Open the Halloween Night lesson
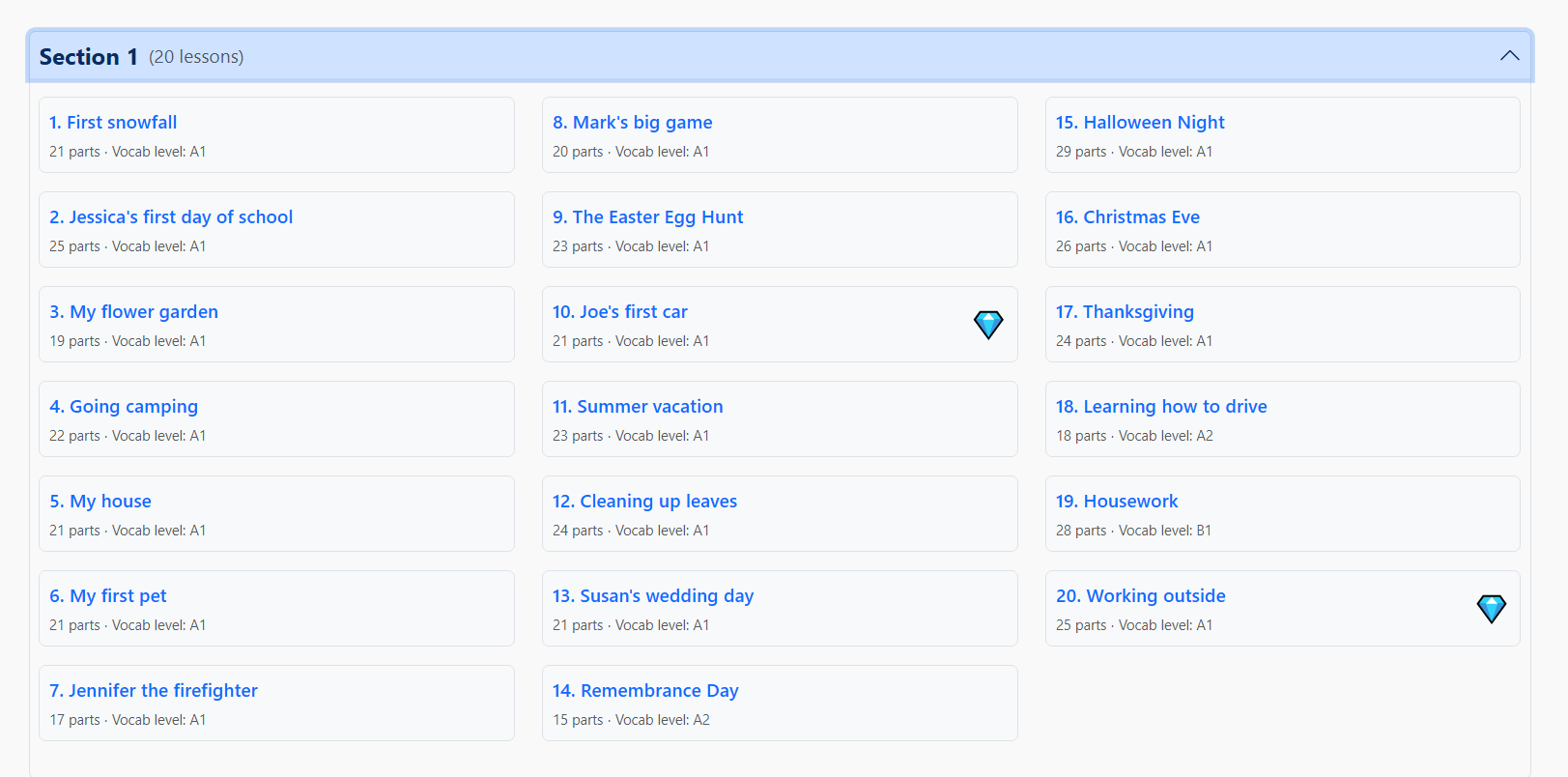The image size is (1568, 777). 1140,123
